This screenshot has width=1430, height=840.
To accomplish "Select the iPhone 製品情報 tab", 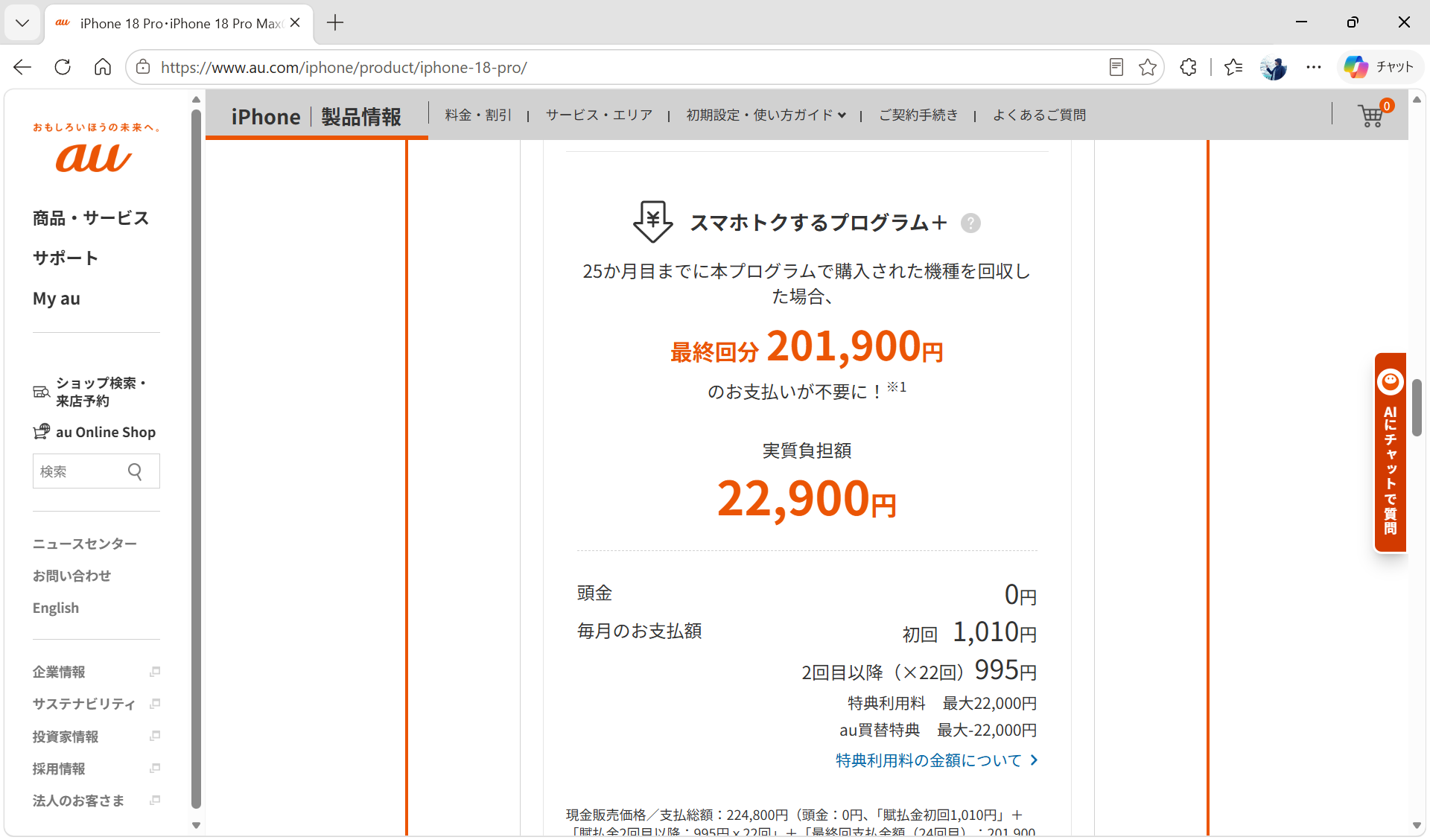I will (317, 116).
